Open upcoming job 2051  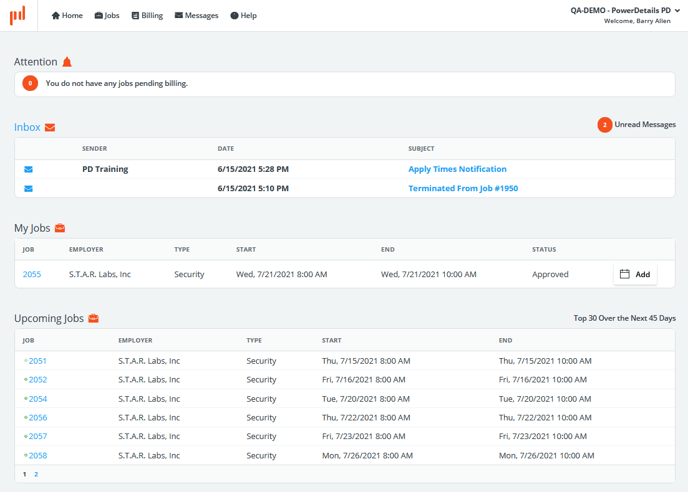(x=37, y=361)
